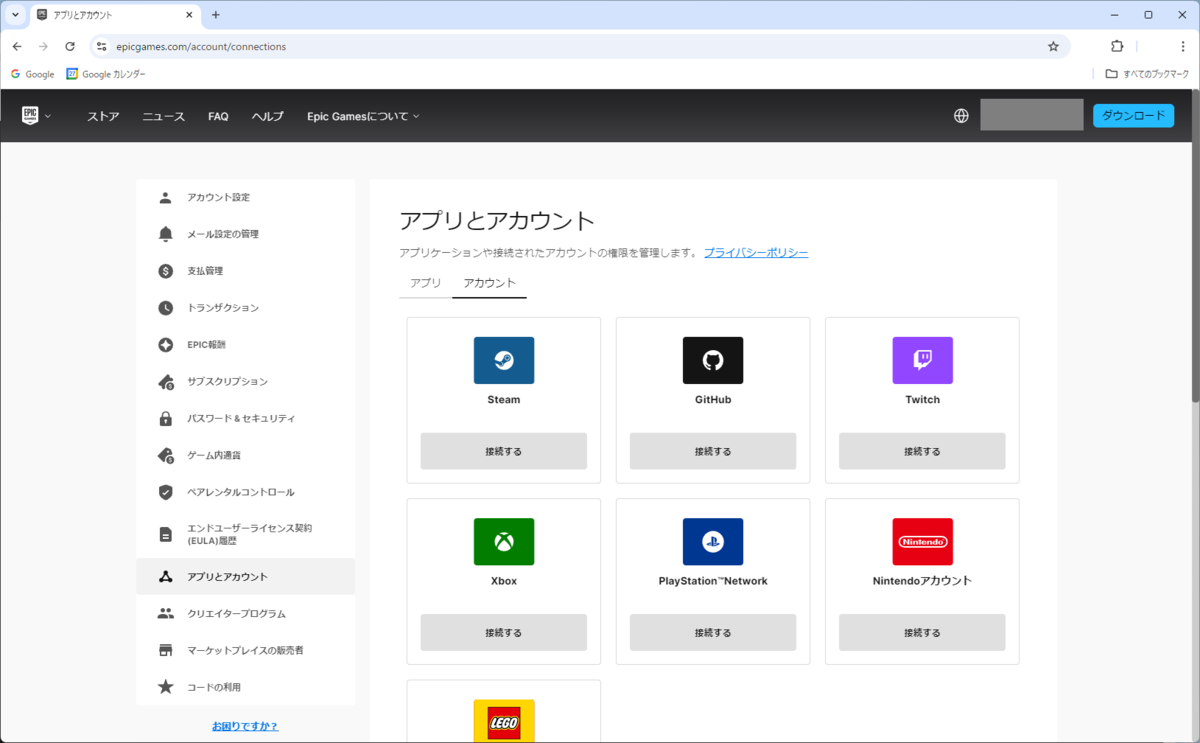Switch to the アカウント tab
This screenshot has height=743, width=1200.
coord(490,283)
